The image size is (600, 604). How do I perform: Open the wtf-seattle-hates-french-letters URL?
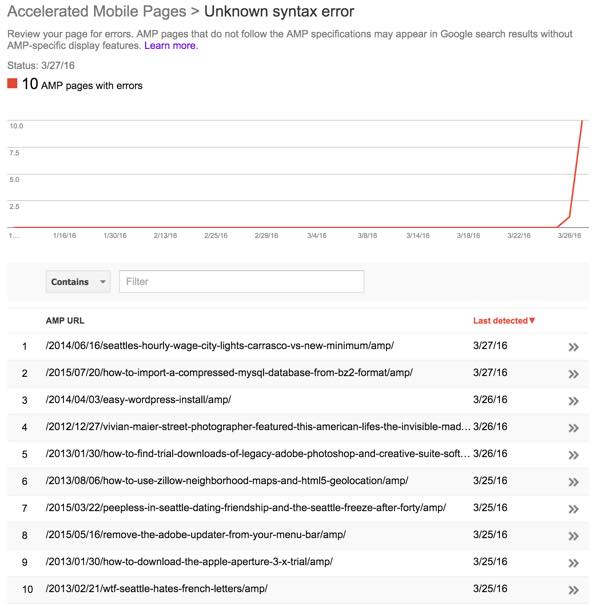coord(156,588)
